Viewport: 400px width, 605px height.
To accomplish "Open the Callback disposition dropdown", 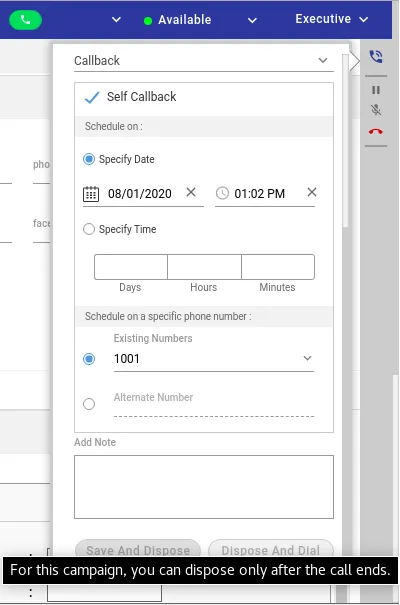I will coord(204,61).
